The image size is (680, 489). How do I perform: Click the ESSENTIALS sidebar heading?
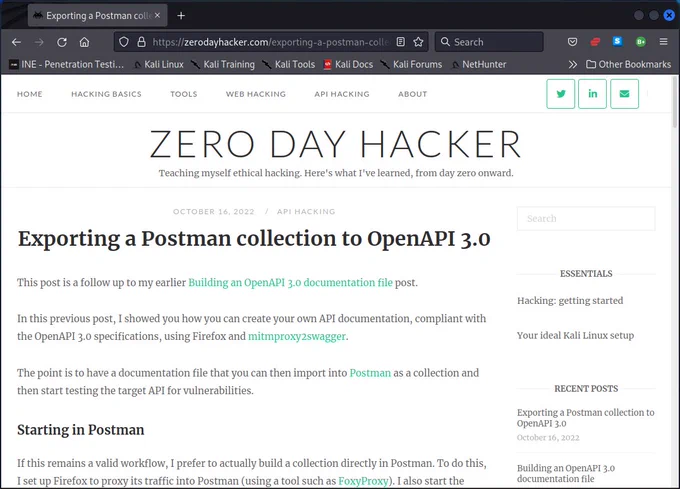click(586, 274)
